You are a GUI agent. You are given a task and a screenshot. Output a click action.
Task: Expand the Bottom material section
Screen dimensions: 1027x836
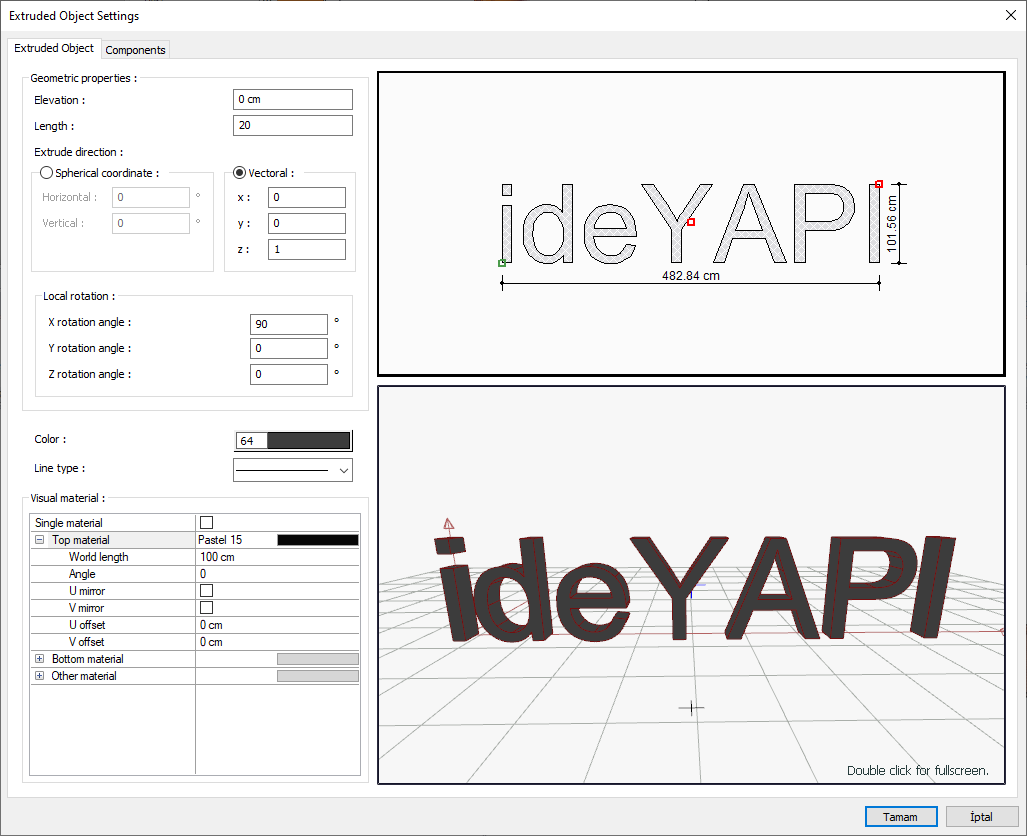[x=38, y=658]
